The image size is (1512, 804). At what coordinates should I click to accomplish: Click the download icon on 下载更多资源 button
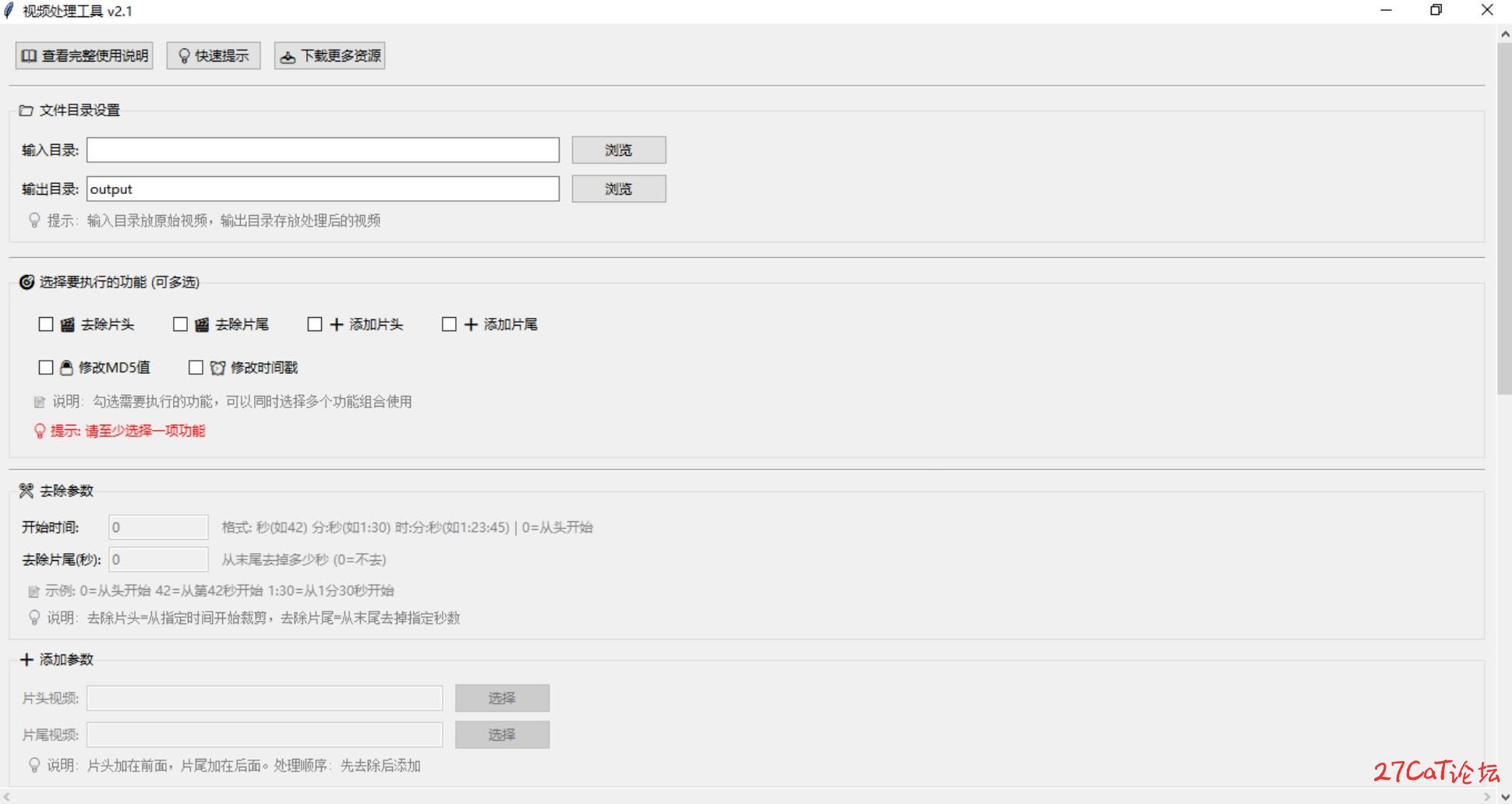[x=288, y=57]
